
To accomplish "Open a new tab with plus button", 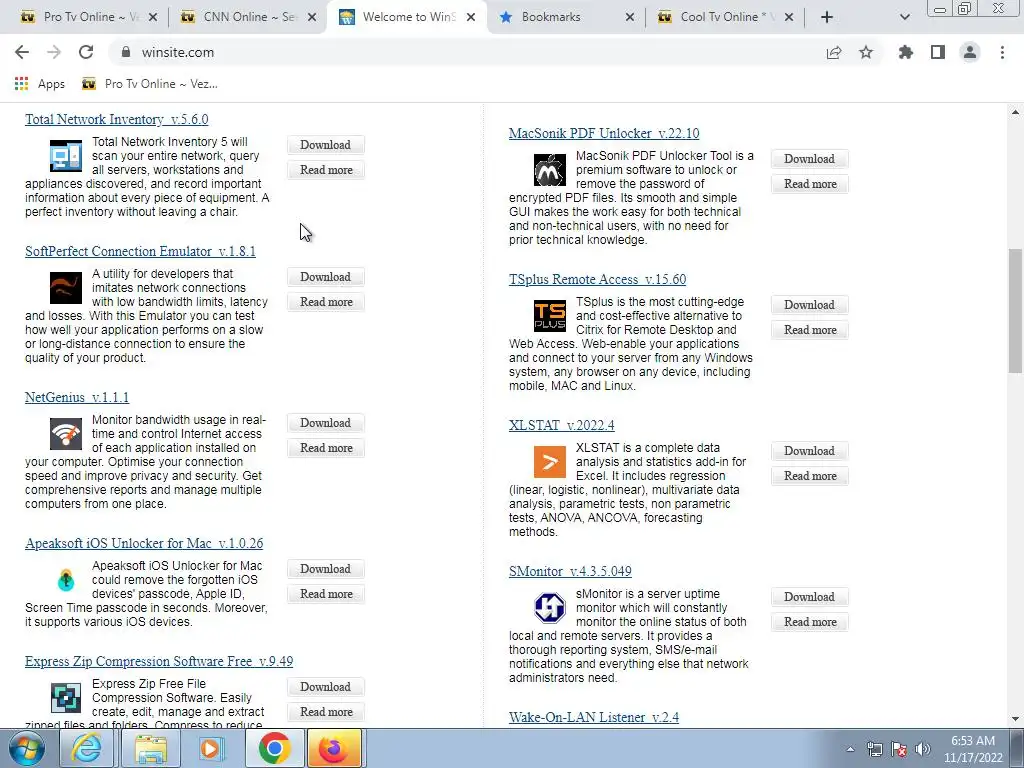I will tap(827, 17).
